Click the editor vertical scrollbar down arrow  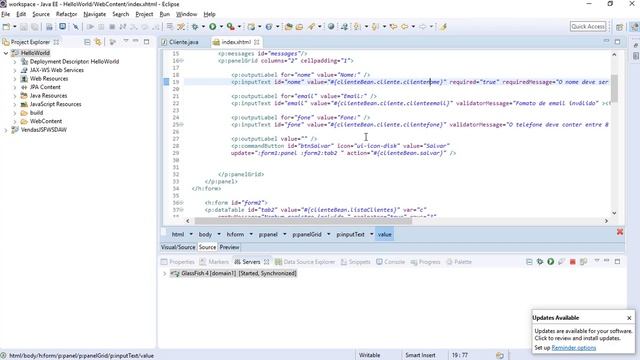614,213
